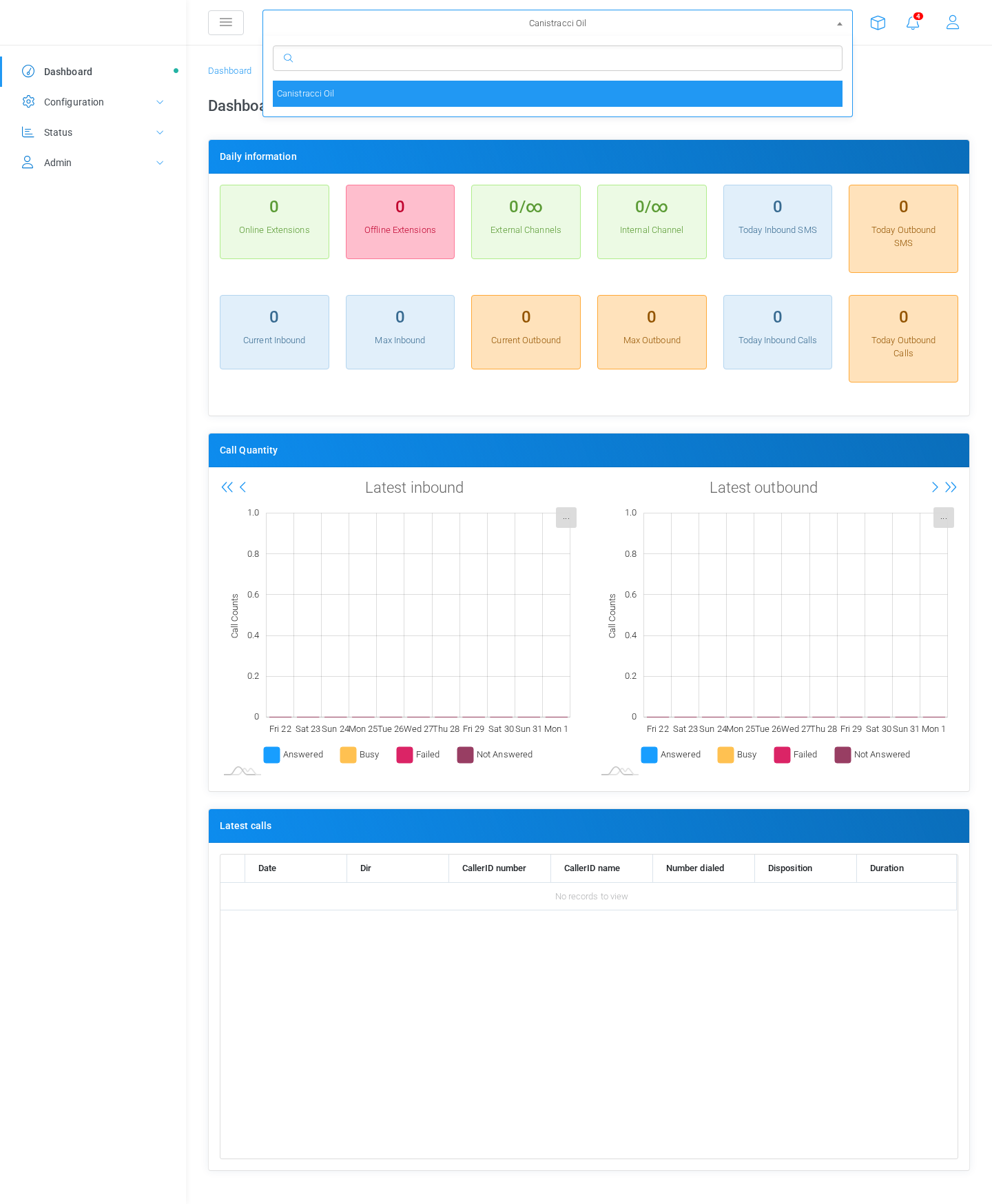992x1204 pixels.
Task: Click Current Outbound card
Action: pos(526,332)
